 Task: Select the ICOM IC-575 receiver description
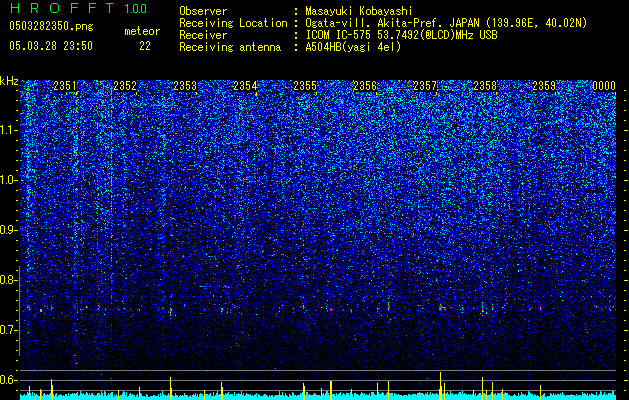(x=401, y=35)
